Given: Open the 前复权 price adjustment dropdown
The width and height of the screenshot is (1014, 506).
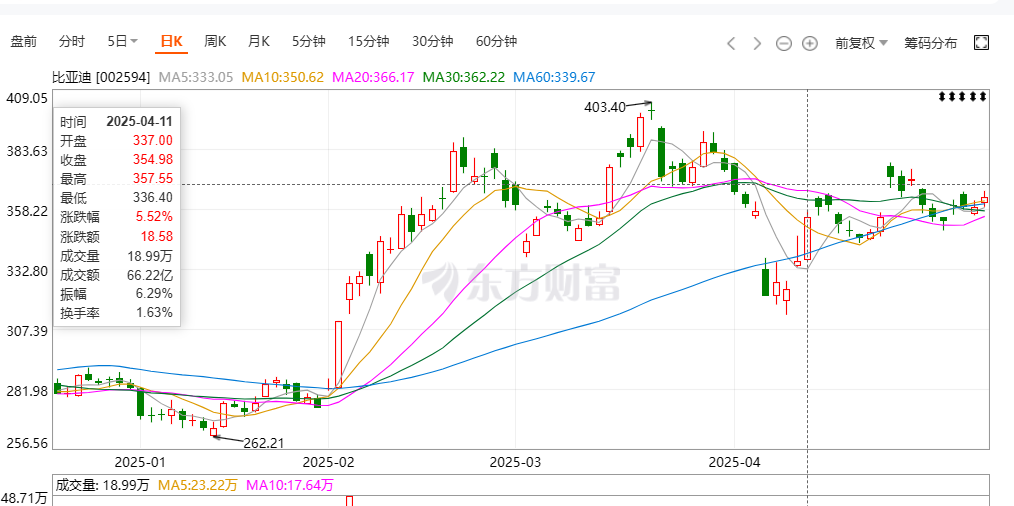Looking at the screenshot, I should [x=861, y=43].
